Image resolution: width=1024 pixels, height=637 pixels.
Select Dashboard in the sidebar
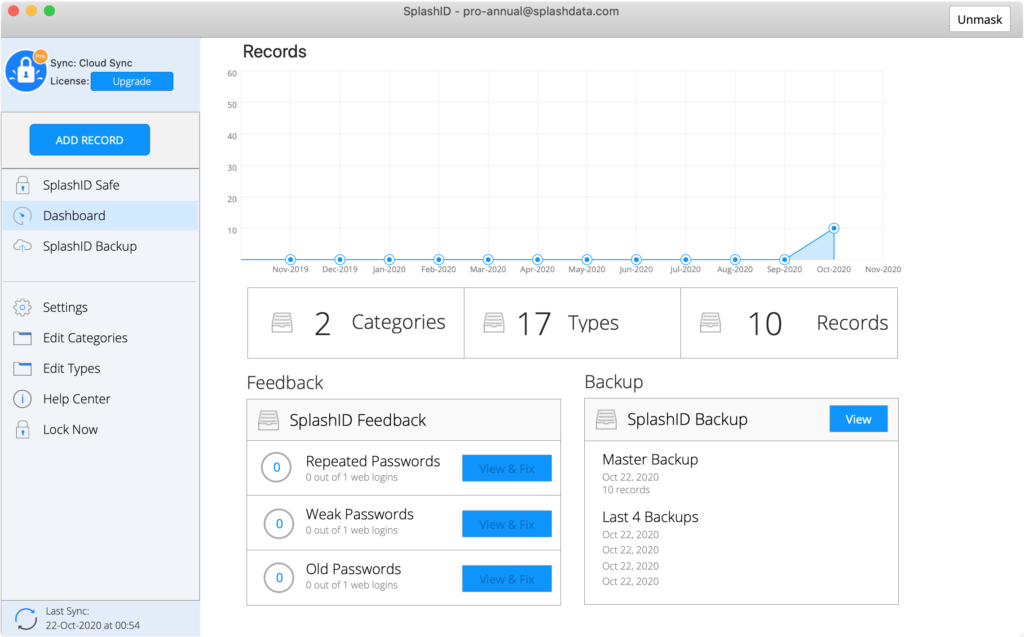[74, 216]
